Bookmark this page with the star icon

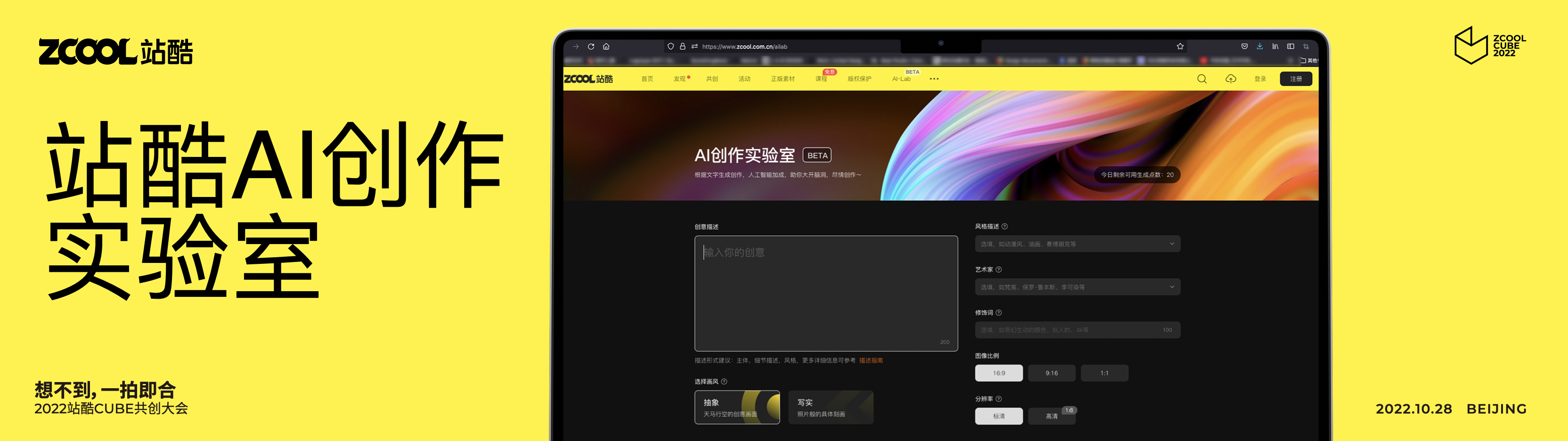(1180, 46)
